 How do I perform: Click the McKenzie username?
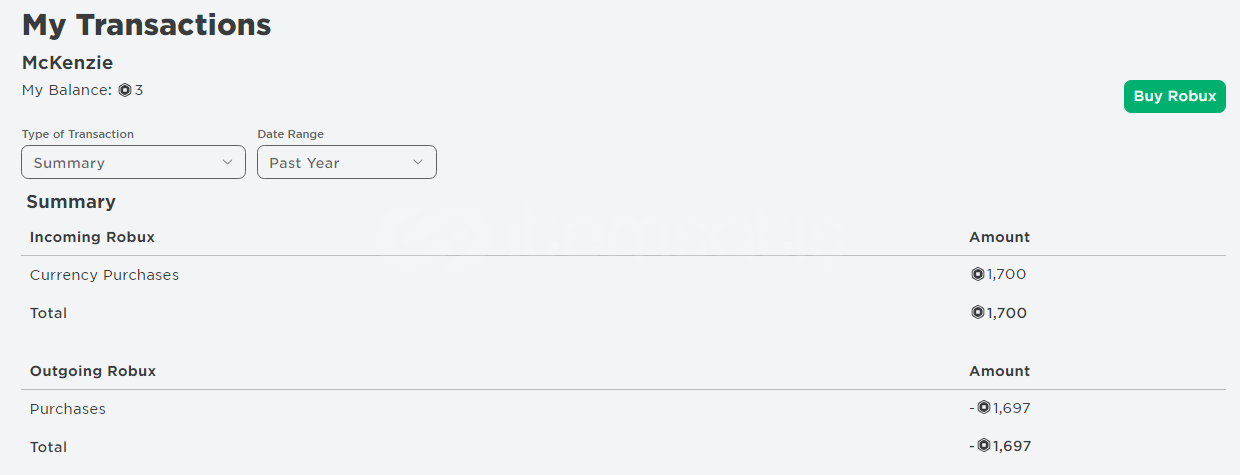tap(67, 63)
